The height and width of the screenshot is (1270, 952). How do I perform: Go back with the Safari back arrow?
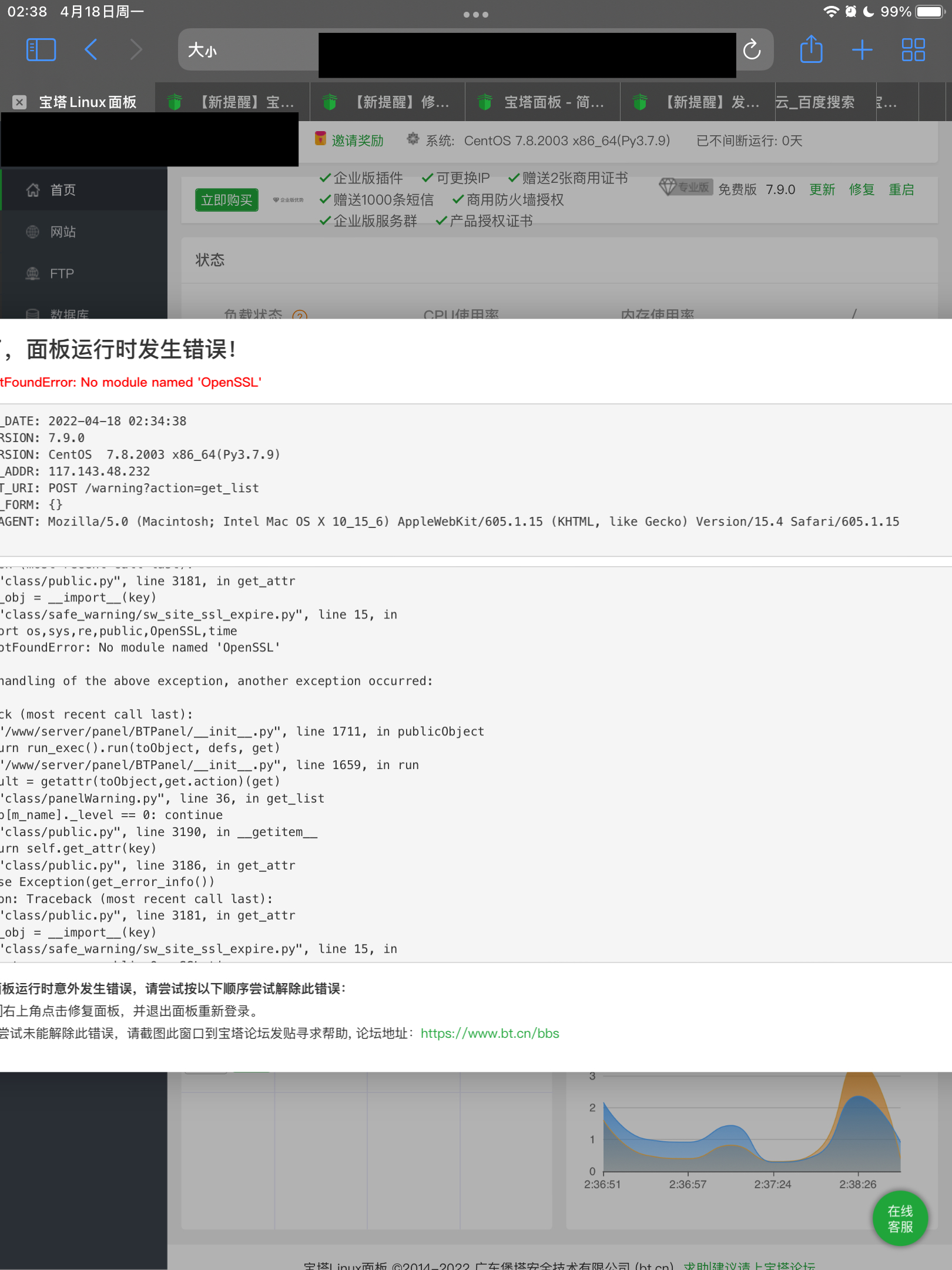click(91, 50)
